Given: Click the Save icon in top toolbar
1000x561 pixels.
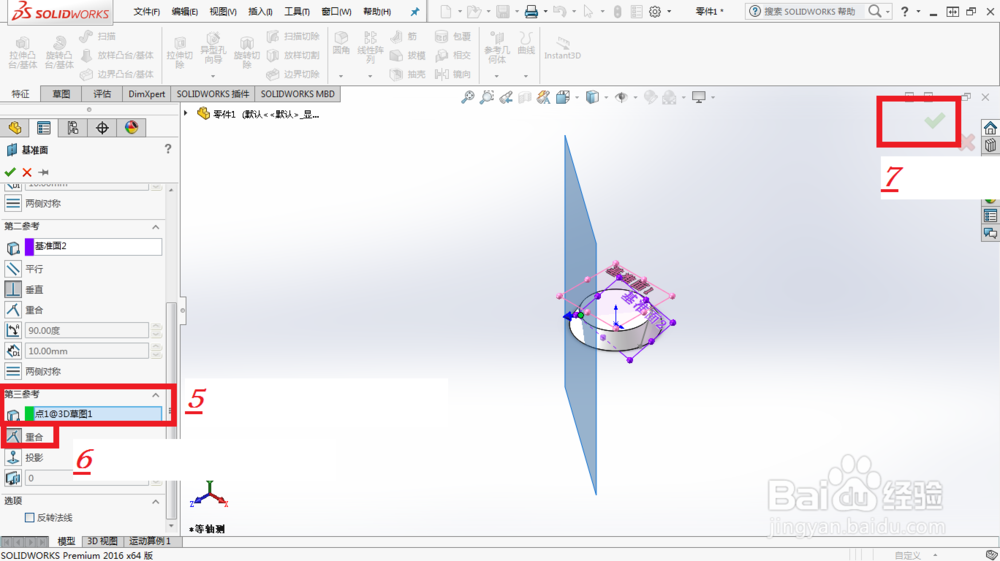Looking at the screenshot, I should click(x=503, y=11).
